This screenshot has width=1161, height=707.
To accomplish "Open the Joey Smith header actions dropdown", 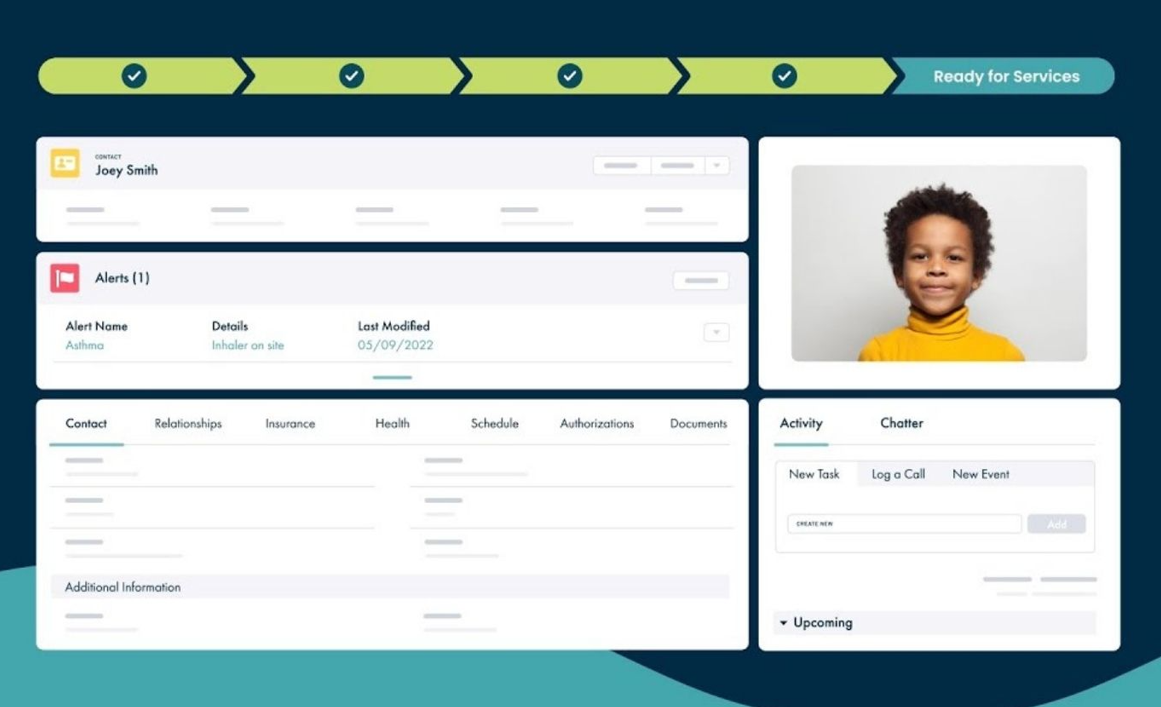I will [717, 165].
